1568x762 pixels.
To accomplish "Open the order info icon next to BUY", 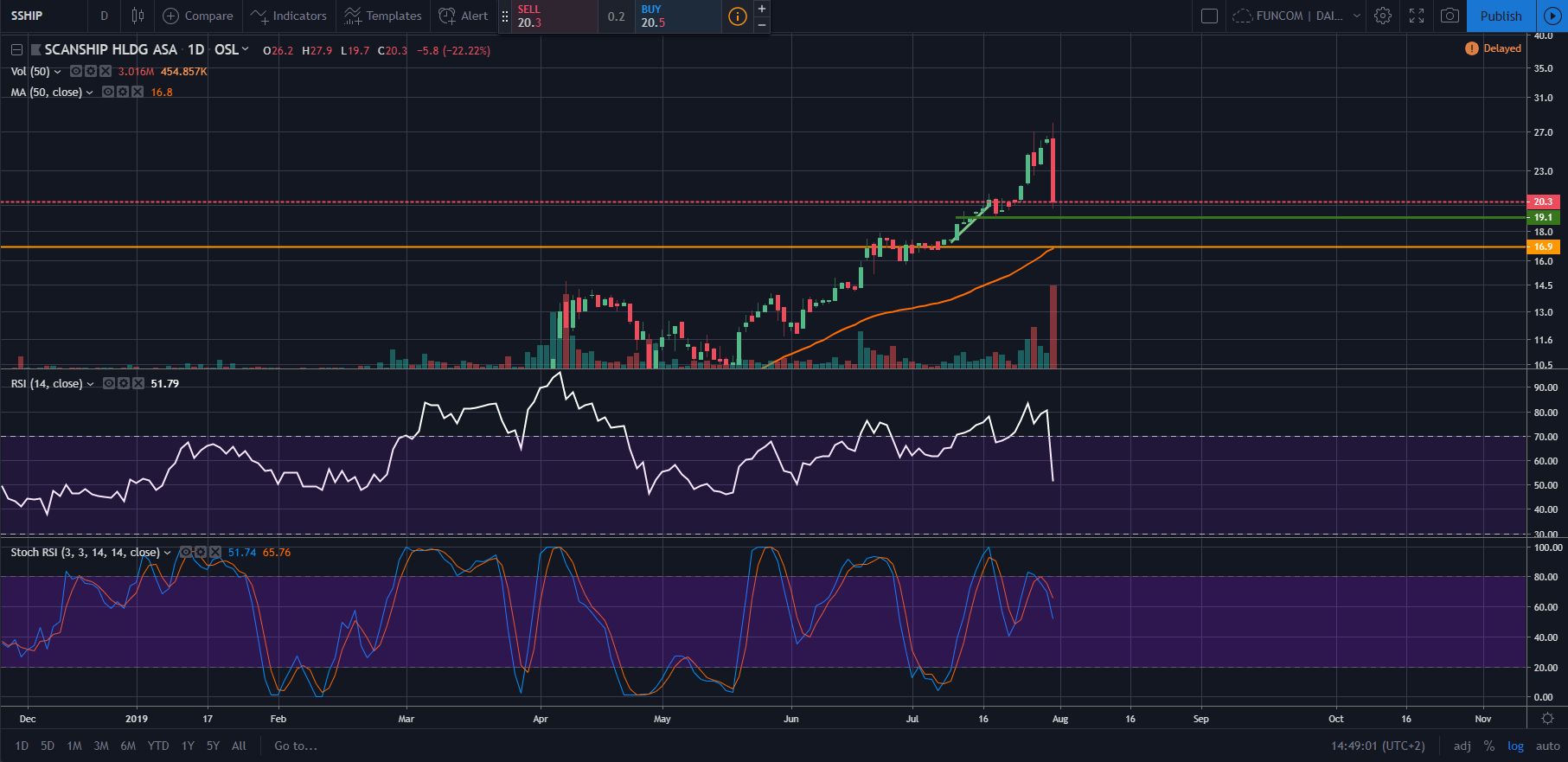I will (737, 16).
